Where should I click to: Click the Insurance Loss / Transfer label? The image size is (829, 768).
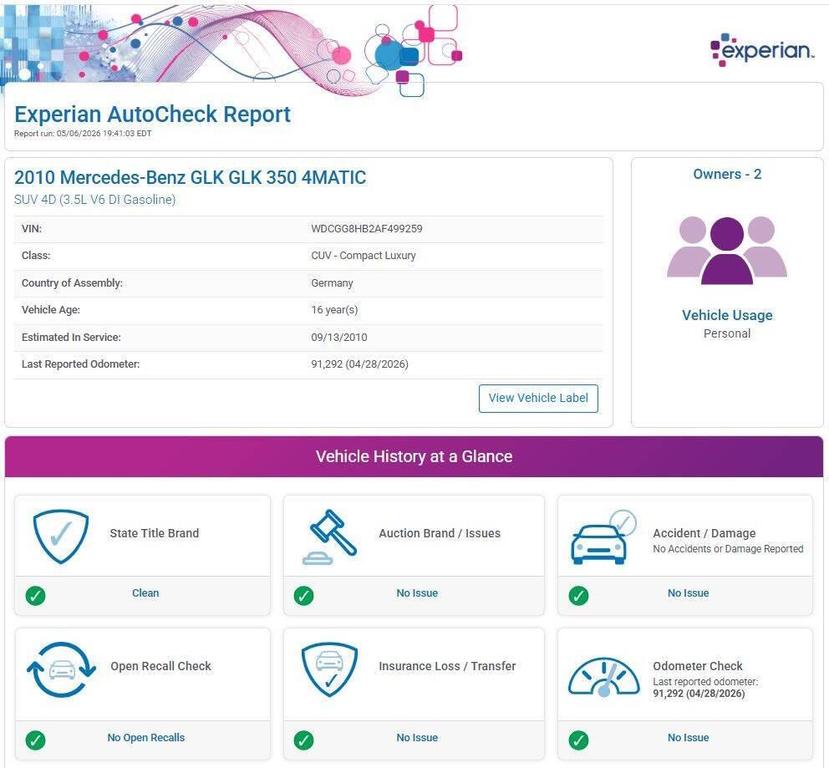click(447, 666)
